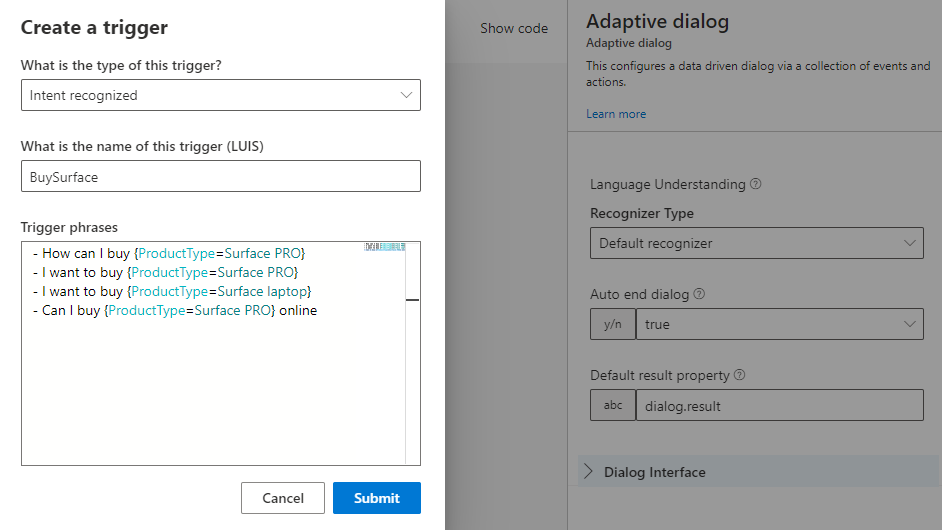Open the trigger type dropdown showing Intent recognized

point(220,95)
